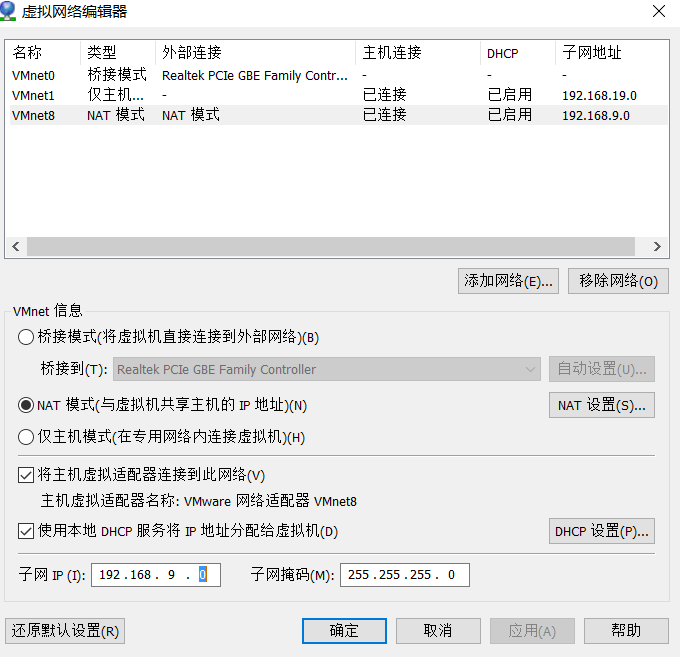Click the DHCP column header
The height and width of the screenshot is (657, 680).
point(518,53)
